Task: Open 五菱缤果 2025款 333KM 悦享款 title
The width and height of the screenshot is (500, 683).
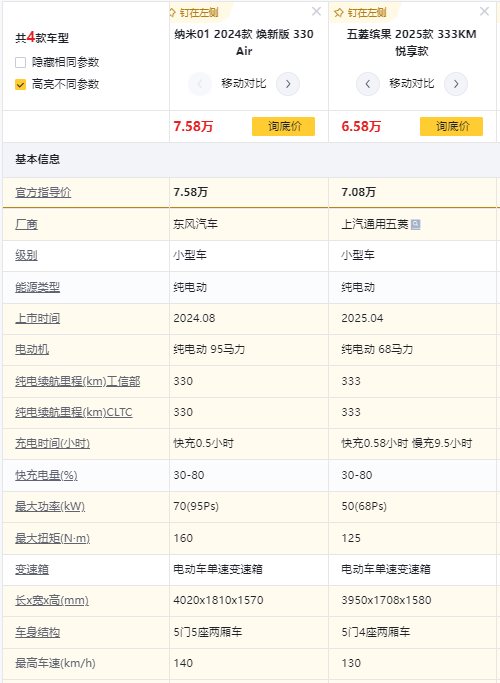Action: [412, 42]
